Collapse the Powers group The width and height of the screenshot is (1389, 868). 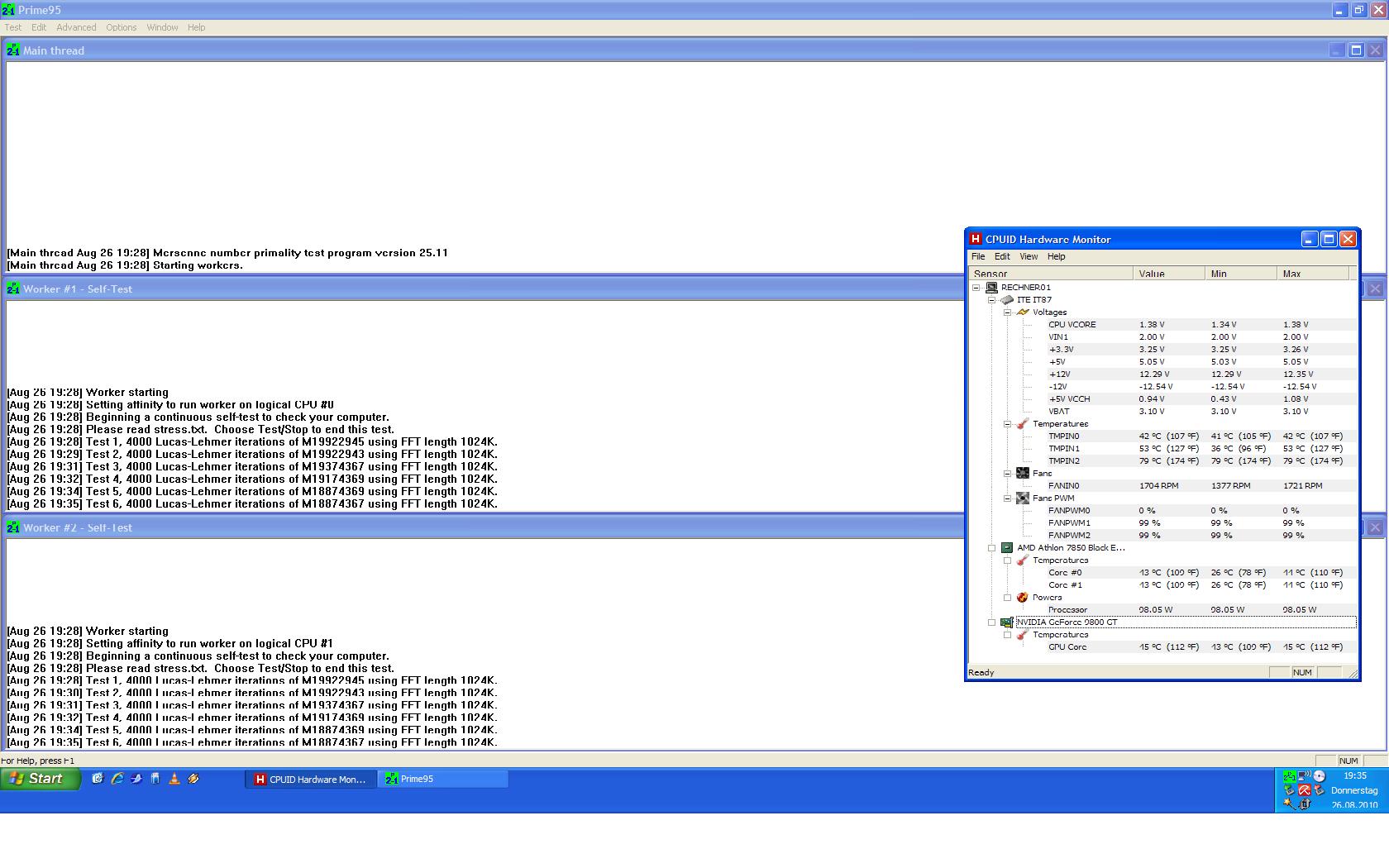click(1007, 598)
